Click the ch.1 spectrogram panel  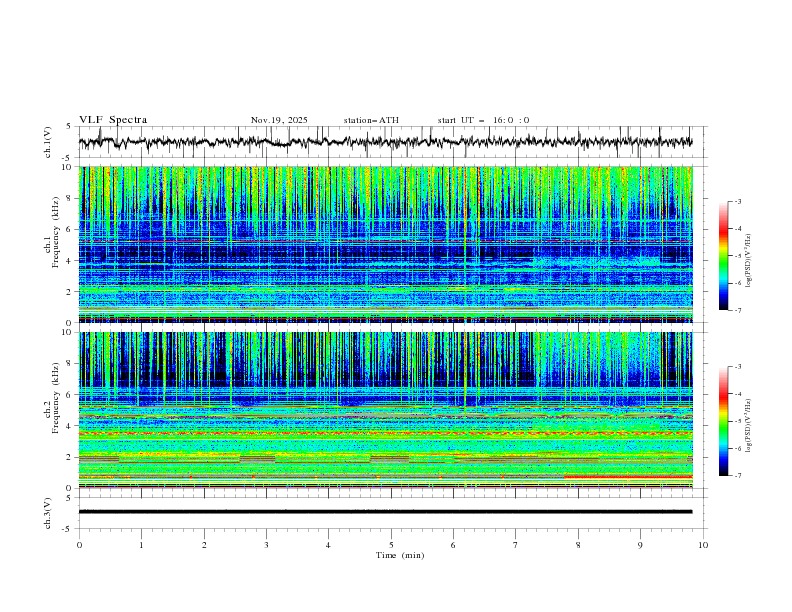coord(385,244)
